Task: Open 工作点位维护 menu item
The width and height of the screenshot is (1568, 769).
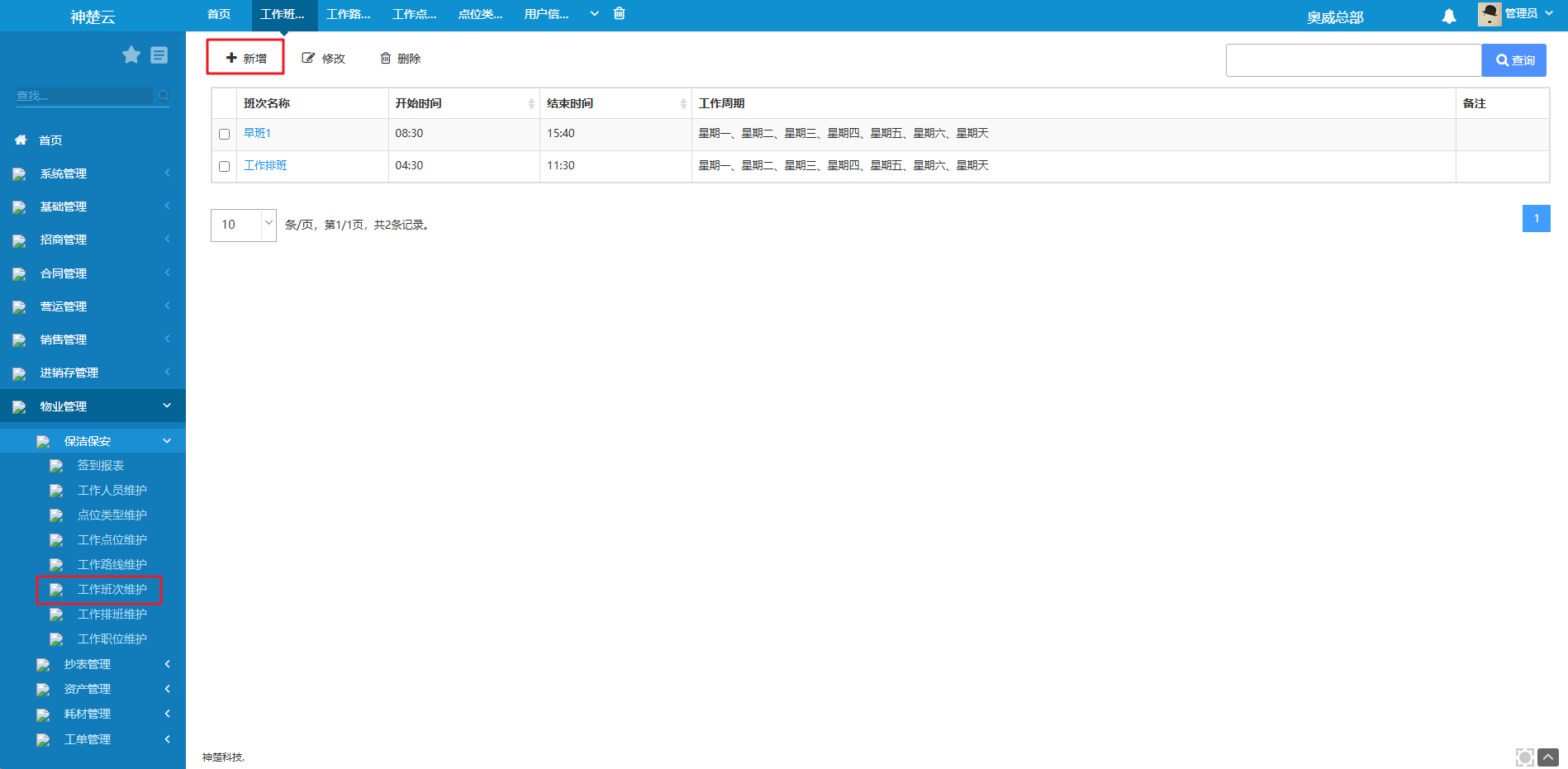Action: click(112, 540)
